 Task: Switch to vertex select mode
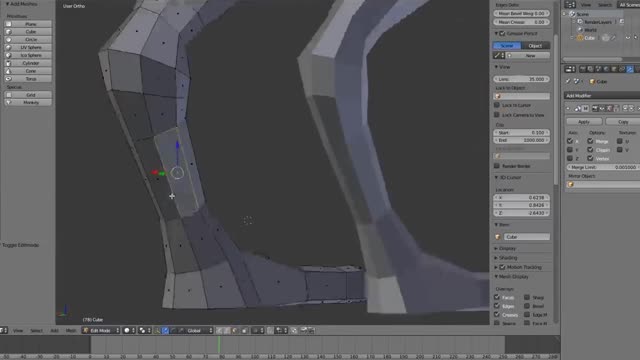(220, 331)
